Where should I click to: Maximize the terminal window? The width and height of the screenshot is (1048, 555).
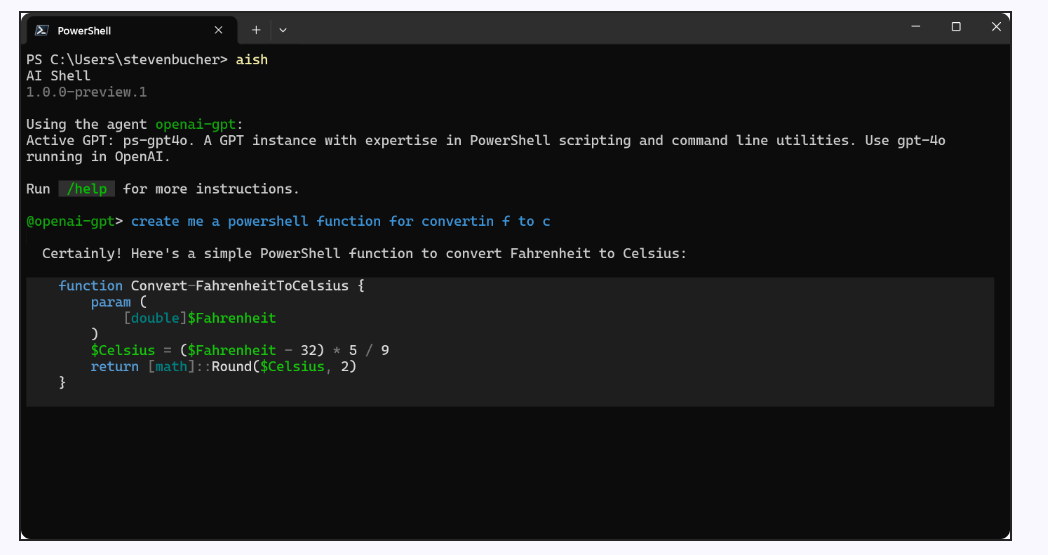click(x=956, y=27)
